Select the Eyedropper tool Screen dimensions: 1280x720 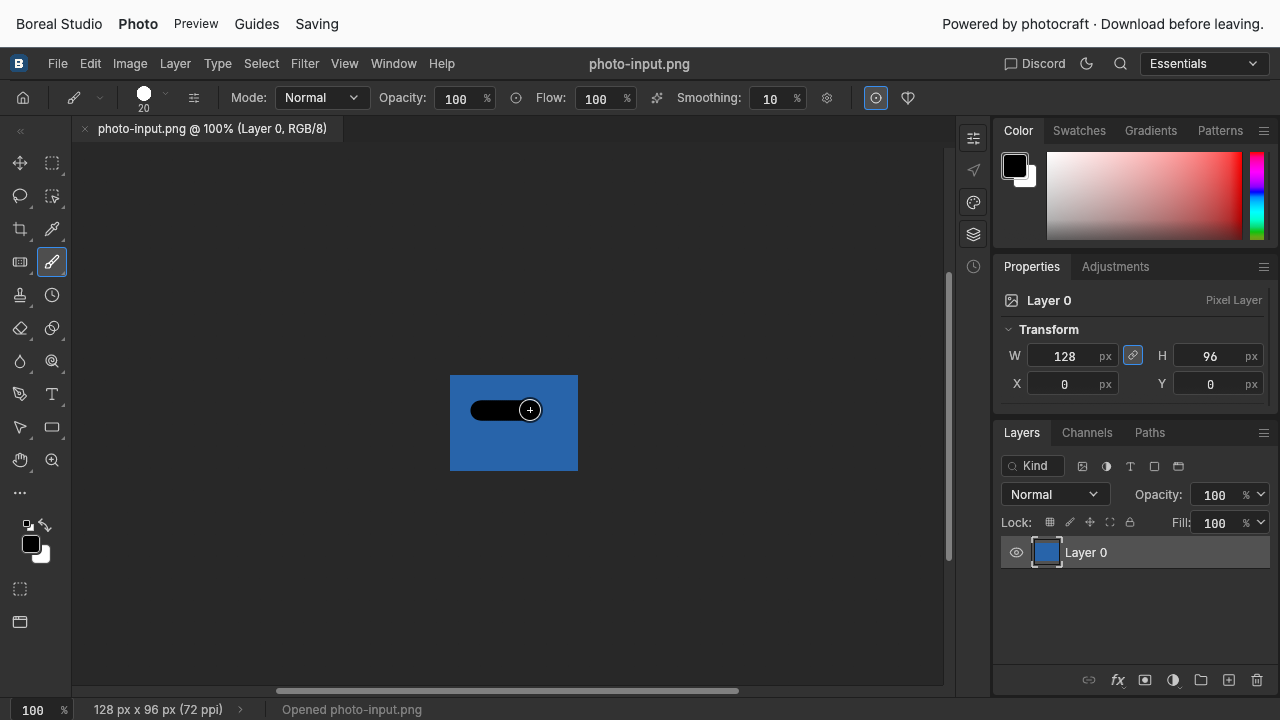(x=52, y=229)
